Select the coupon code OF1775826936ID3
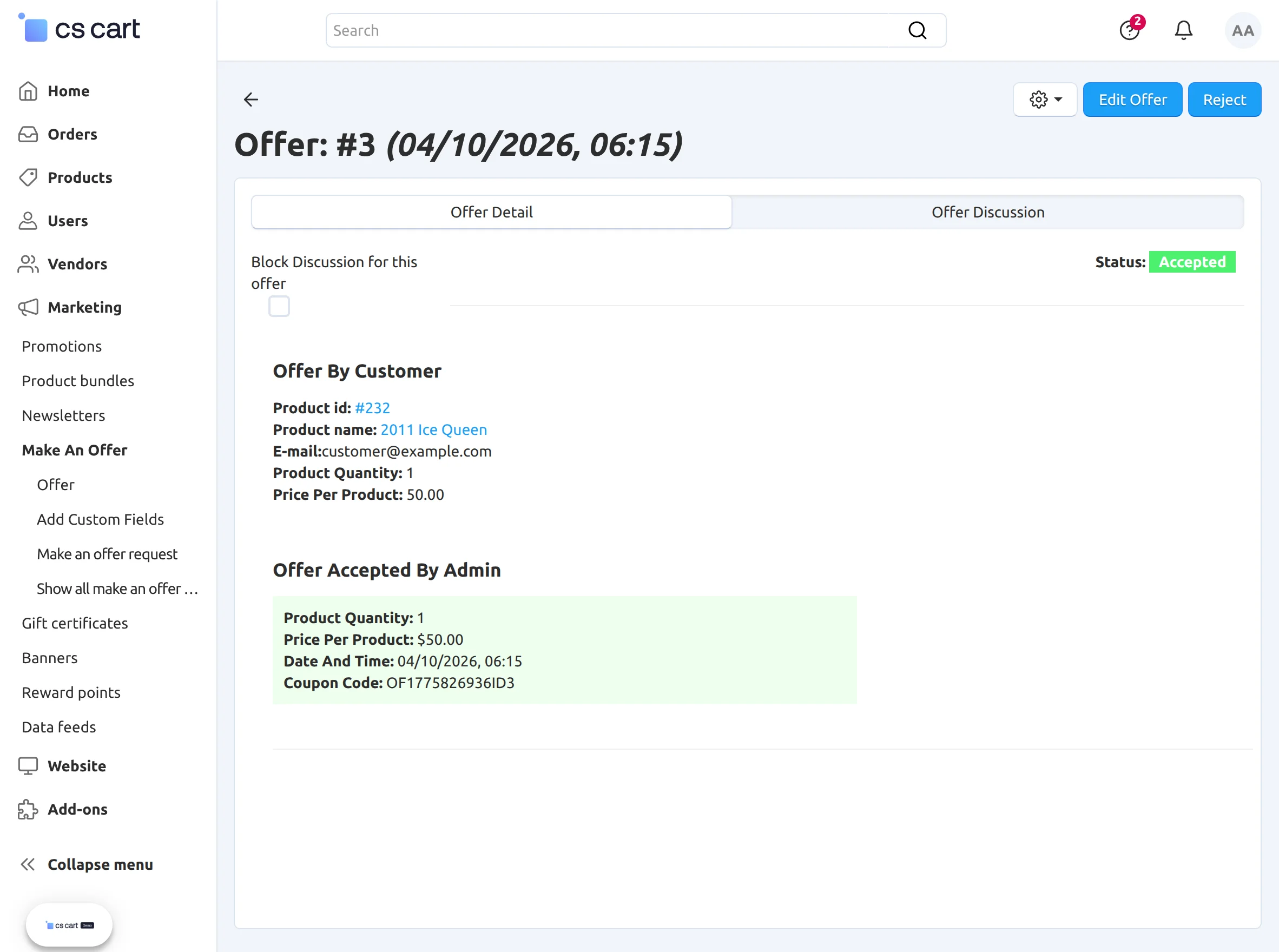The height and width of the screenshot is (952, 1279). [x=450, y=683]
